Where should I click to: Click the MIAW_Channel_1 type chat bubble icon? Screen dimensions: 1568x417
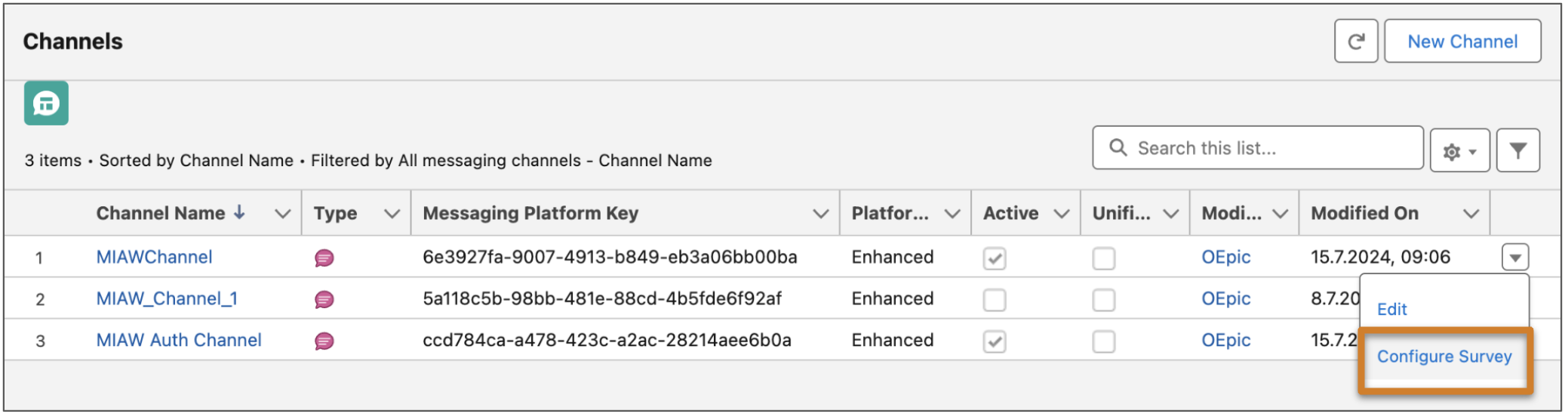(324, 300)
